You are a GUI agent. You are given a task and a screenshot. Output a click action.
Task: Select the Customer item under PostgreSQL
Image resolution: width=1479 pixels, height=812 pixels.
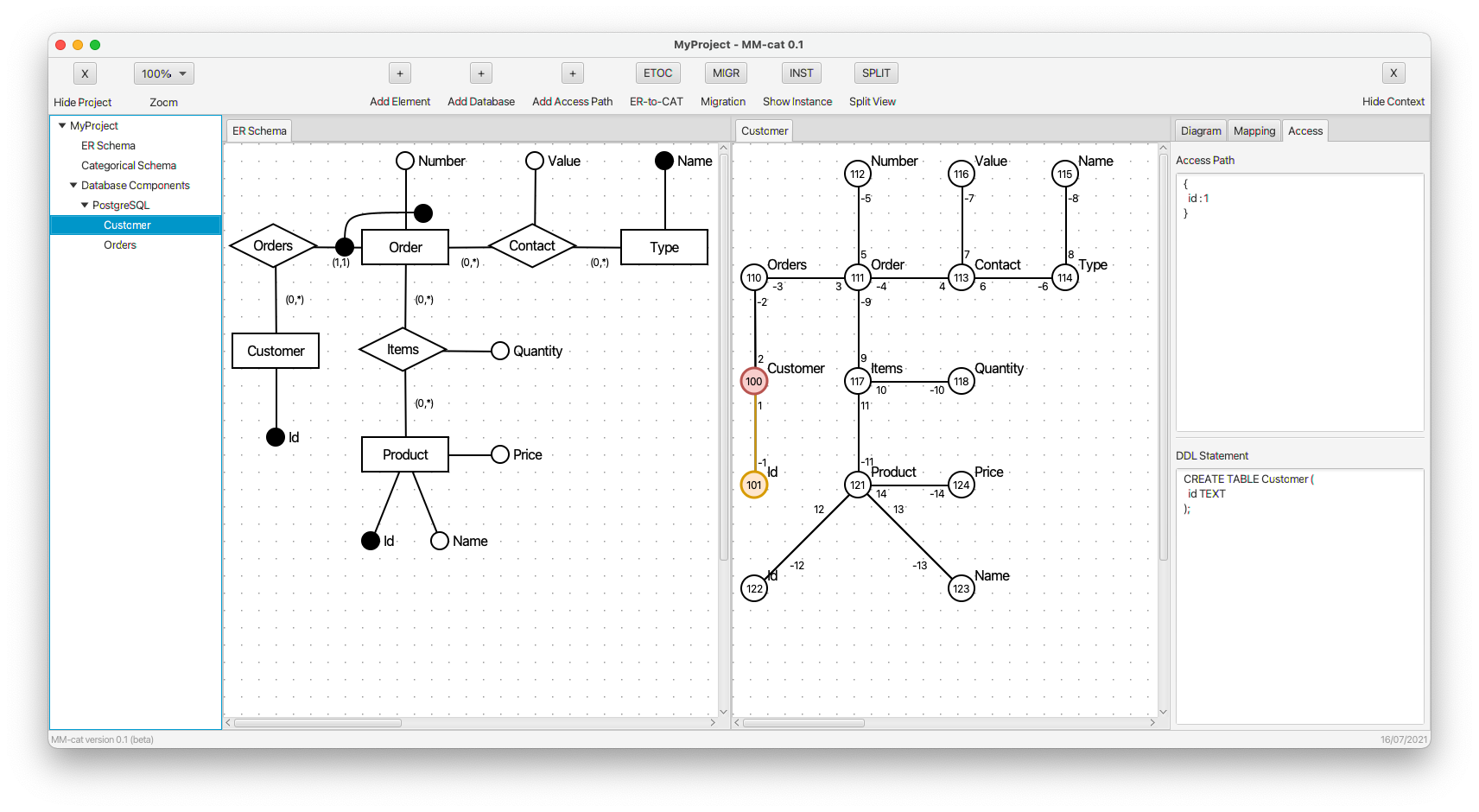(136, 225)
